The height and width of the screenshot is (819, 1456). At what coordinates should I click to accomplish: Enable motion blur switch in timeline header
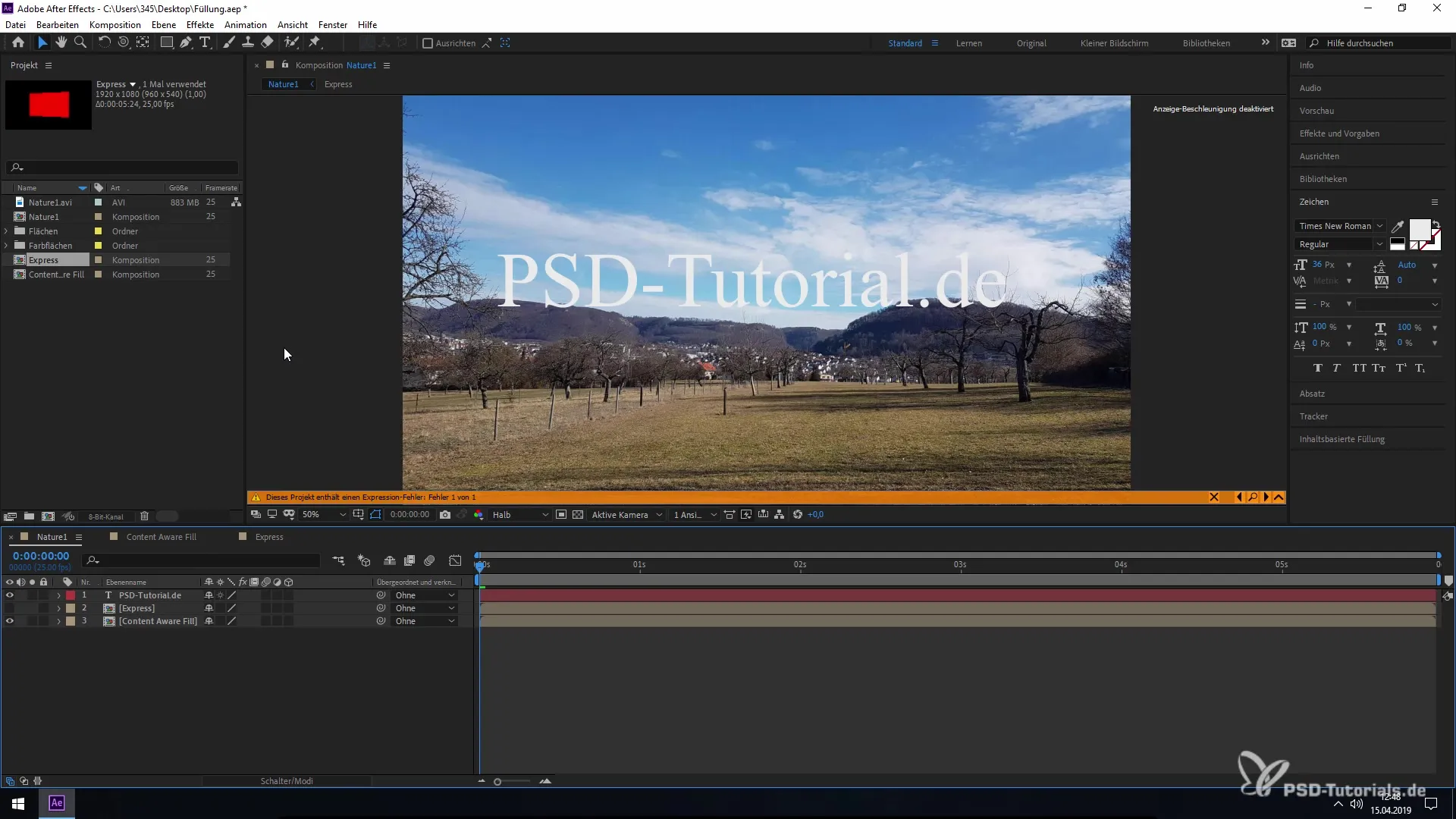pos(429,560)
